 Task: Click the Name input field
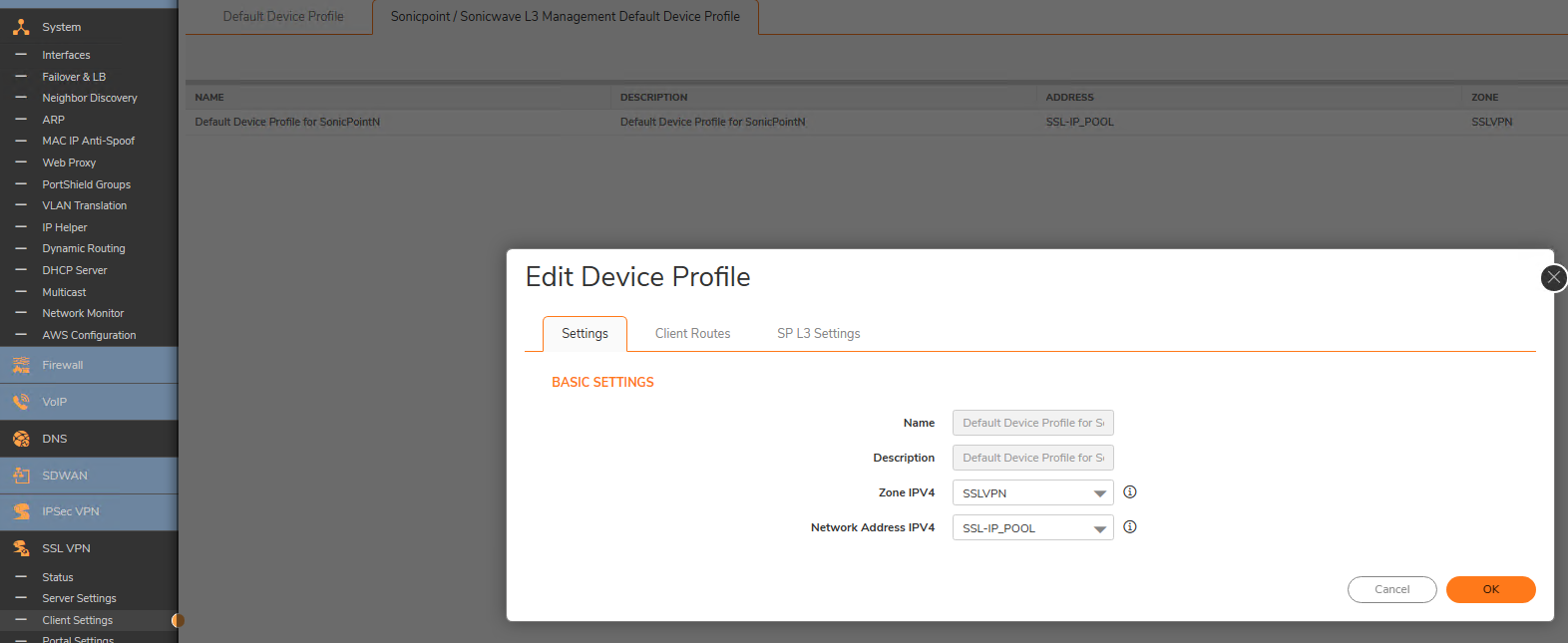[x=1032, y=423]
